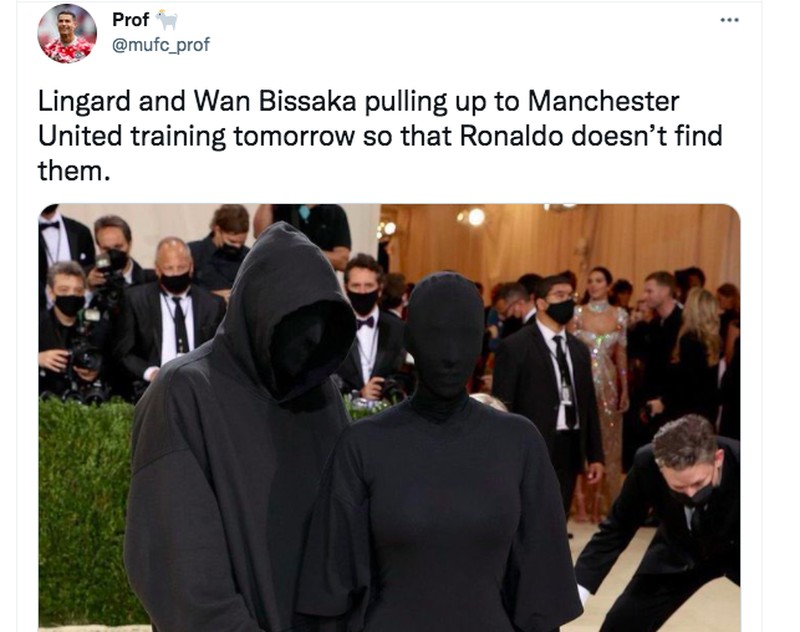
Task: Open the tweet's three-dot more options menu
Action: pos(729,20)
